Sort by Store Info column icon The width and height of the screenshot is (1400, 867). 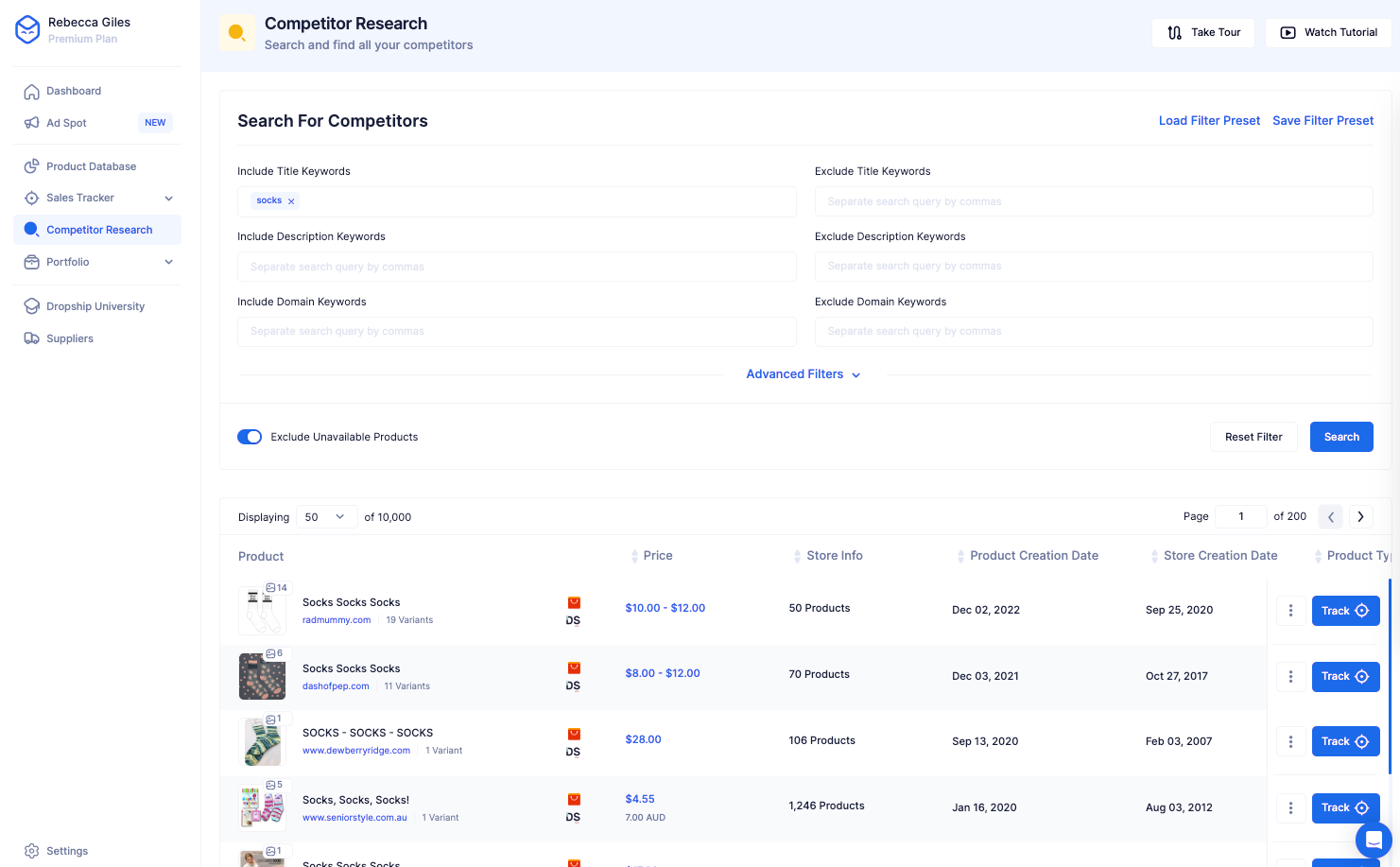[x=798, y=556]
